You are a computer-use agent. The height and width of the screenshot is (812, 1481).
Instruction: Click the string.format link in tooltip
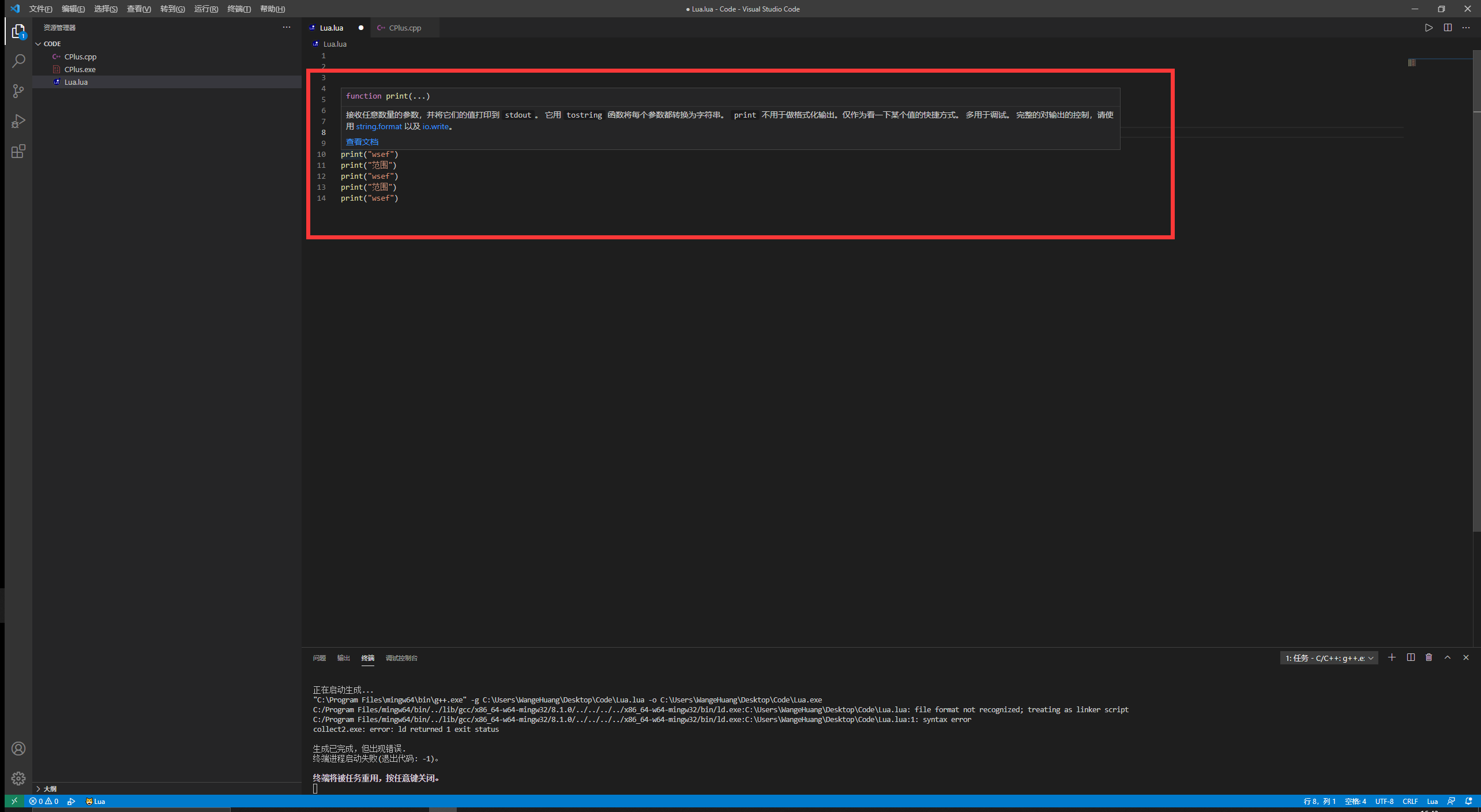point(379,126)
